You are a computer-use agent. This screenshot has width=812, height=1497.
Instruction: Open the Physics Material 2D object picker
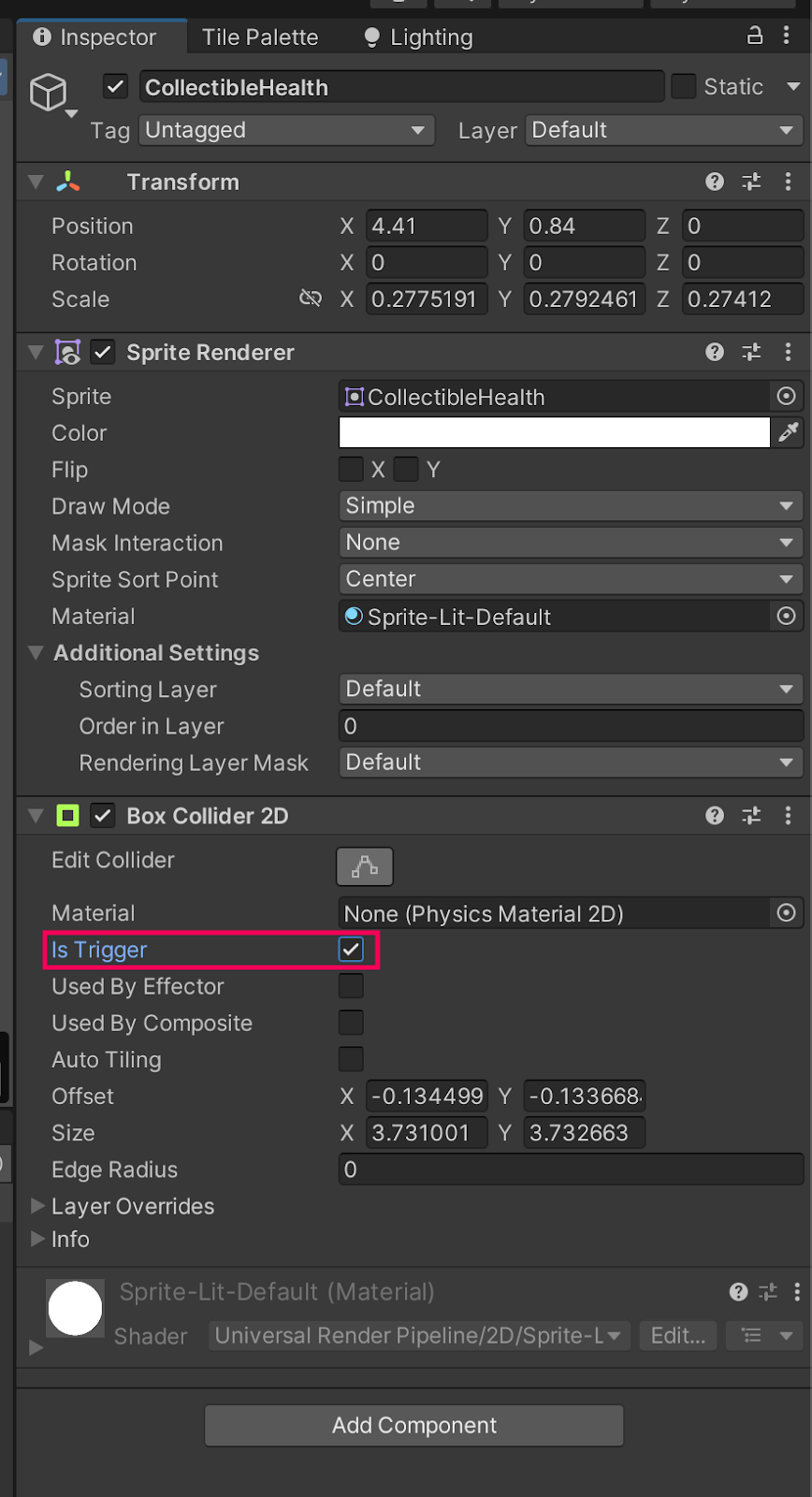point(786,912)
